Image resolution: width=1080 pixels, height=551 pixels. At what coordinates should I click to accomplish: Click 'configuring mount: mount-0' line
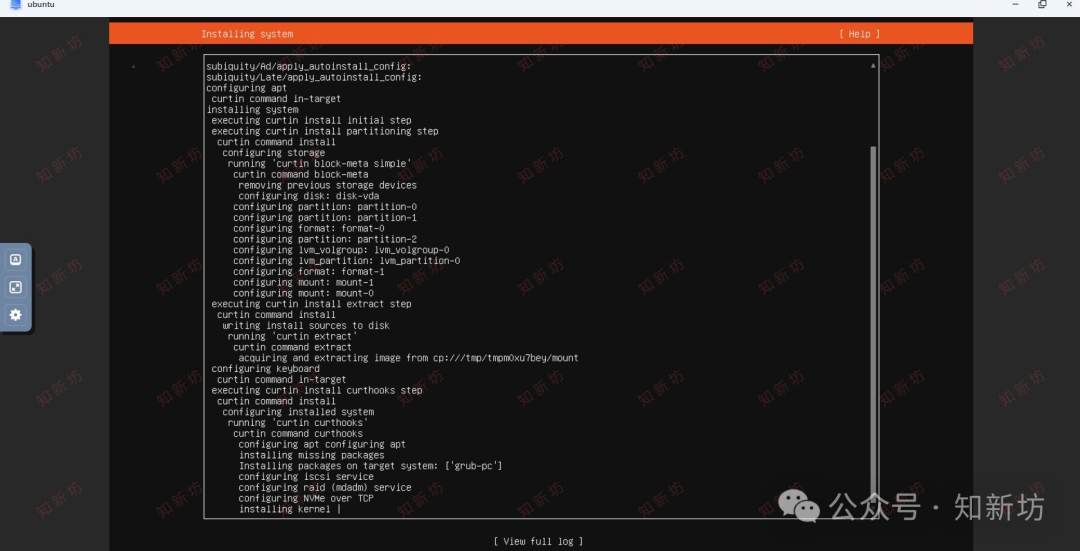pyautogui.click(x=303, y=293)
